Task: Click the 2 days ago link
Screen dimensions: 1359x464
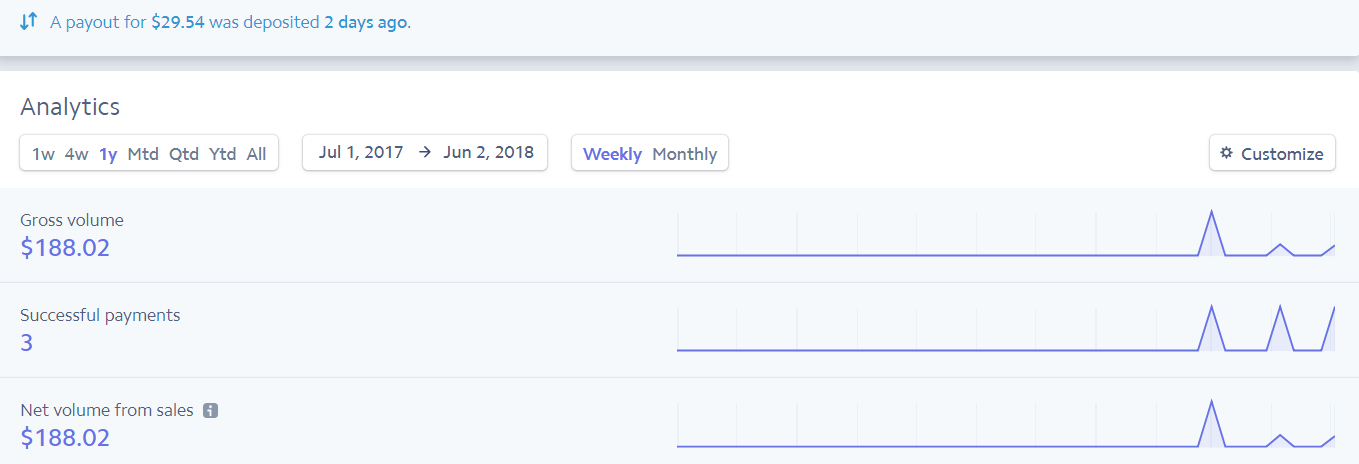Action: point(365,22)
